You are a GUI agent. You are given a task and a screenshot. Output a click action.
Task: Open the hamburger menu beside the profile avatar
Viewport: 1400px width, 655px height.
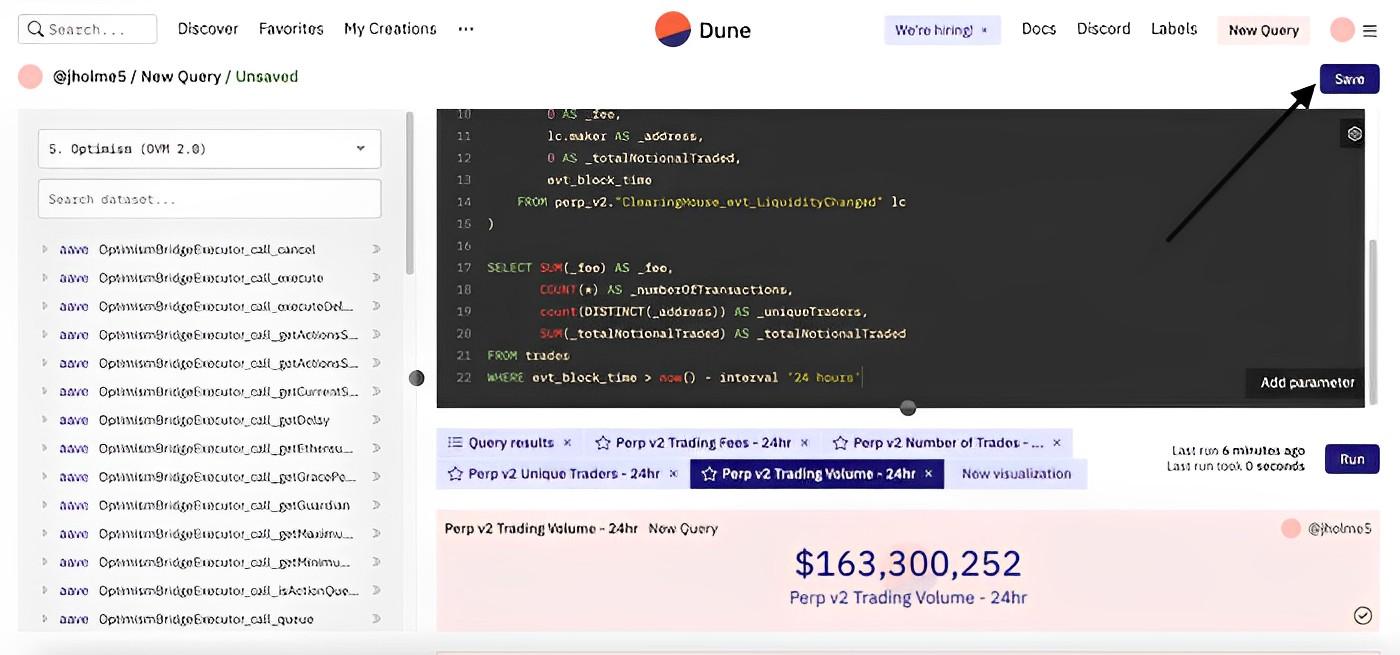(x=1370, y=31)
